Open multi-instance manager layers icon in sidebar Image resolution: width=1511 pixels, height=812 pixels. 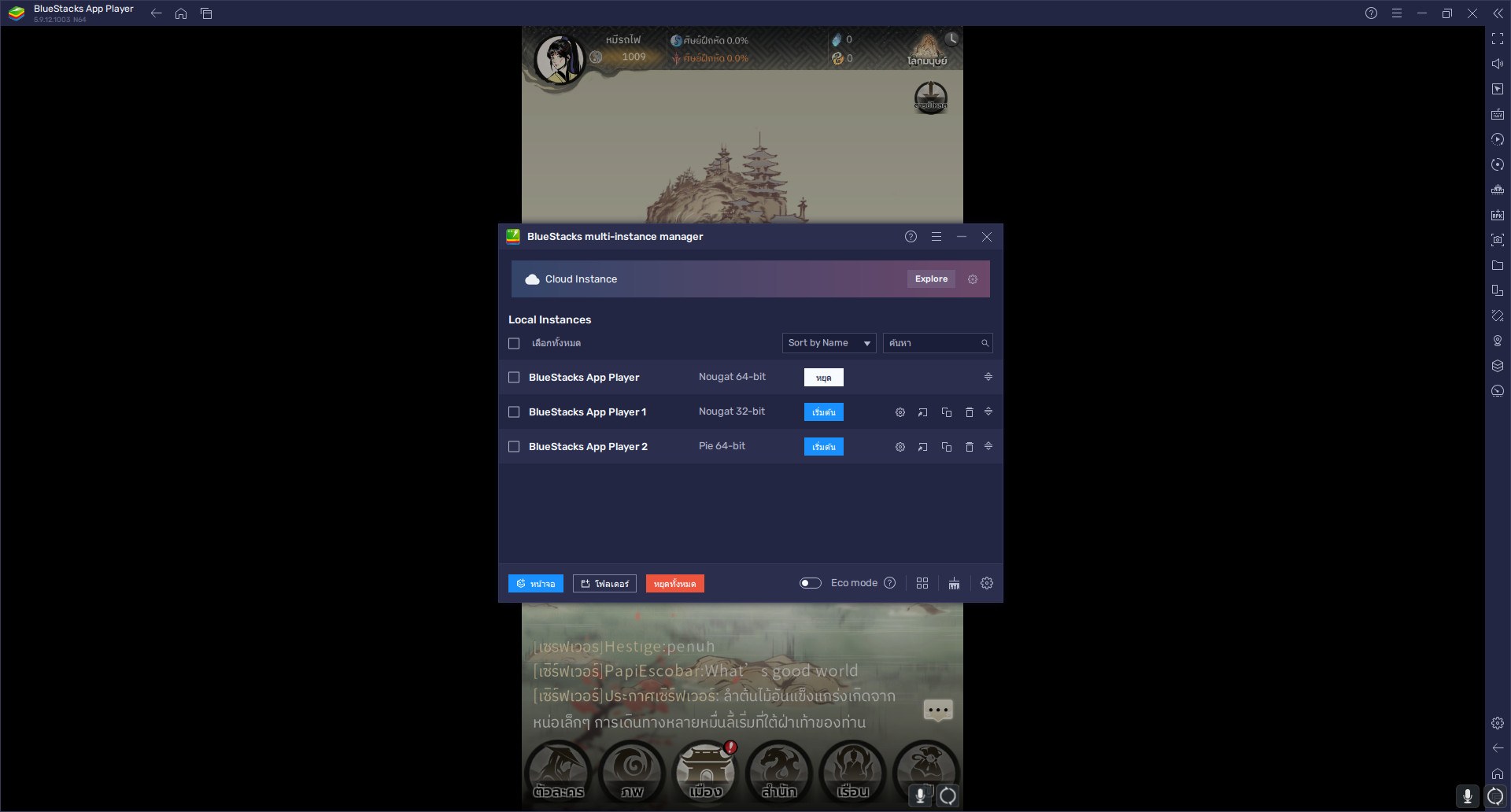1498,366
